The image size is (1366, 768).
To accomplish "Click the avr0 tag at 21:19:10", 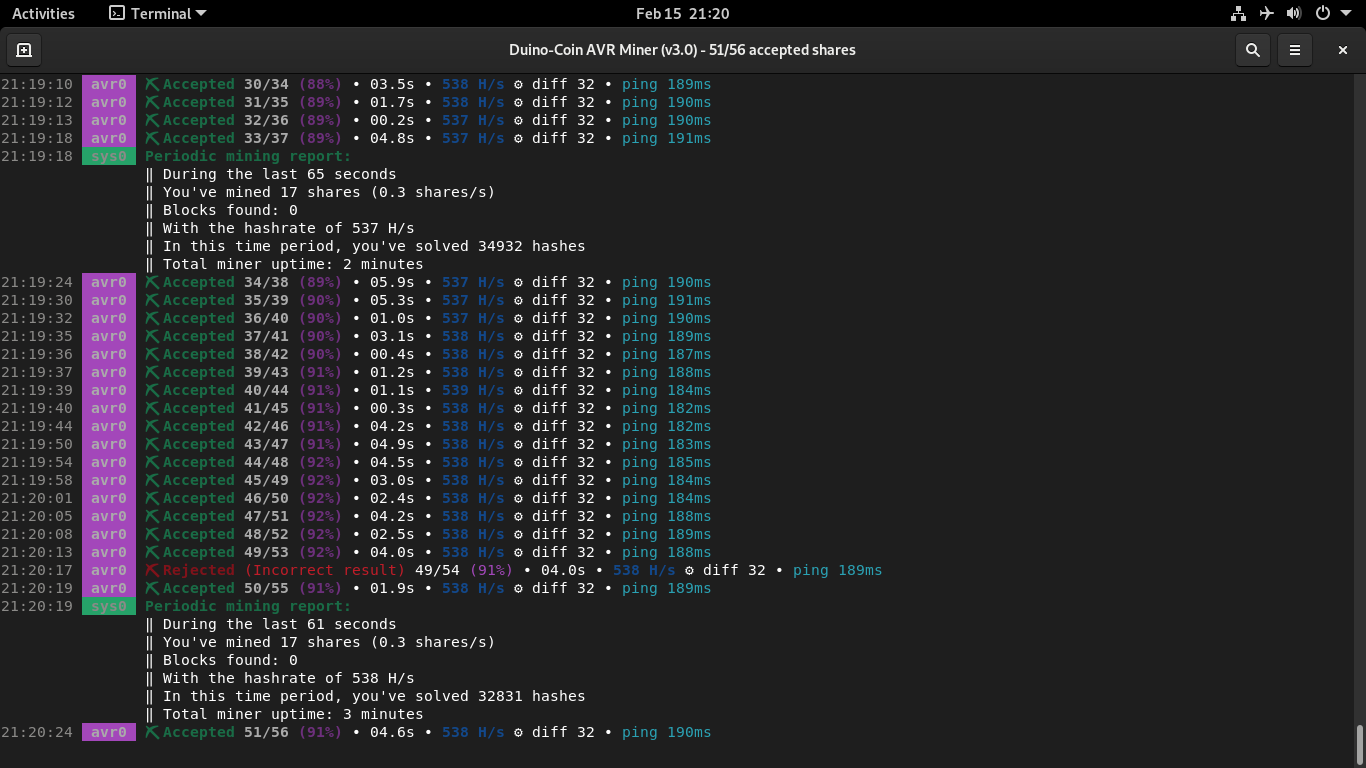I will click(x=109, y=84).
